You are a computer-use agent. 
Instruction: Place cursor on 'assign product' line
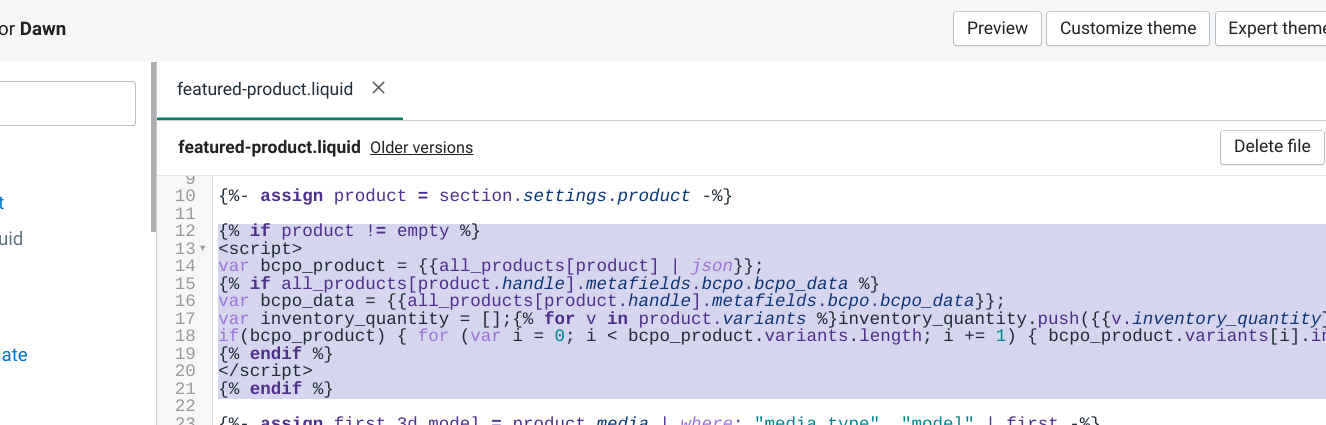[x=476, y=196]
